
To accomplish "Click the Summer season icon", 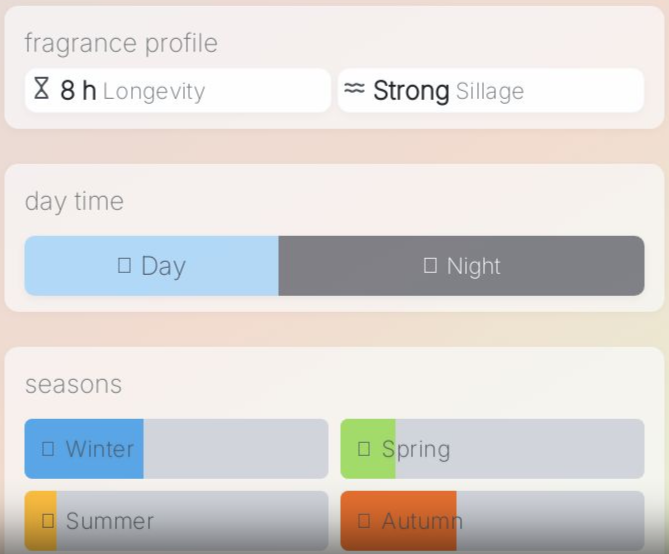I will (x=48, y=521).
